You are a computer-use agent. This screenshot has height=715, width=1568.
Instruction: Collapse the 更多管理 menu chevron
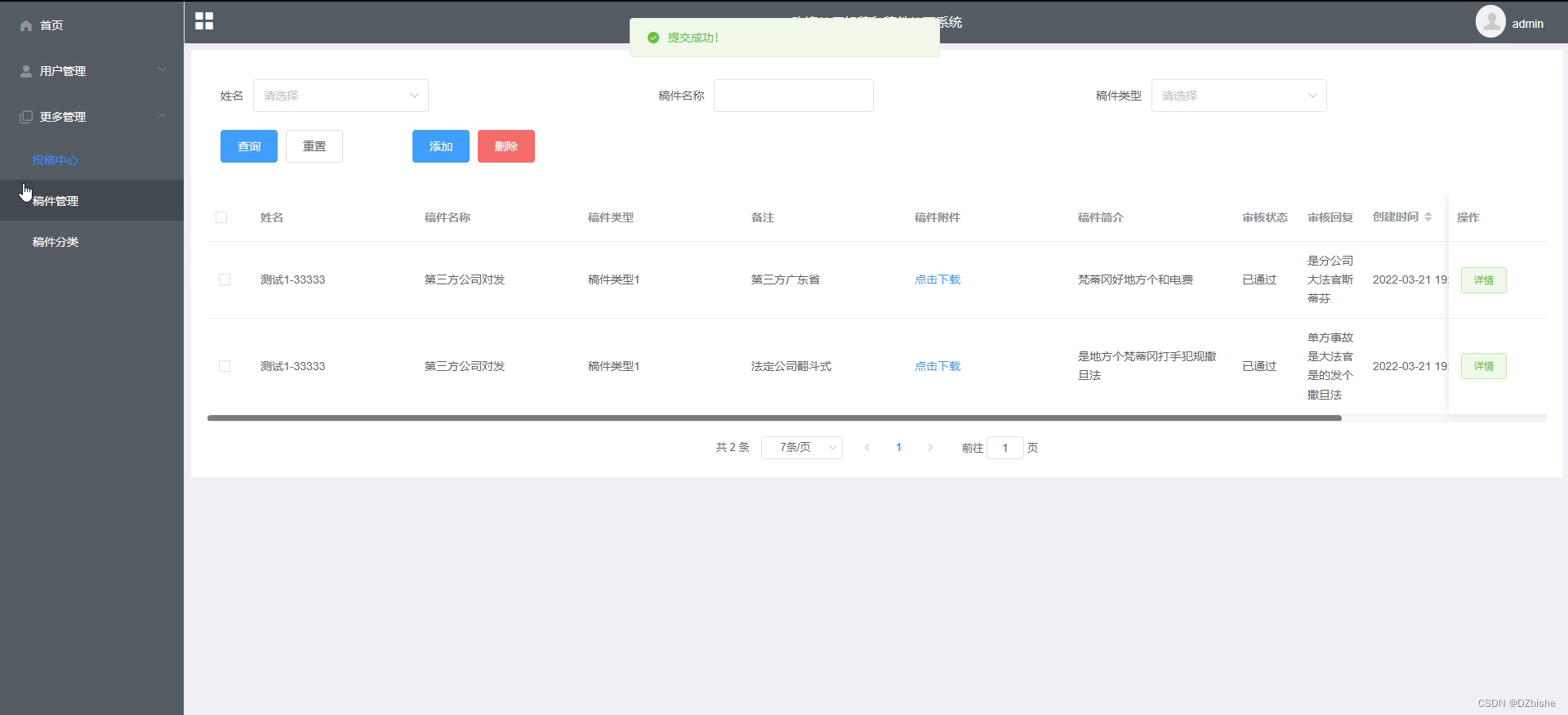163,116
